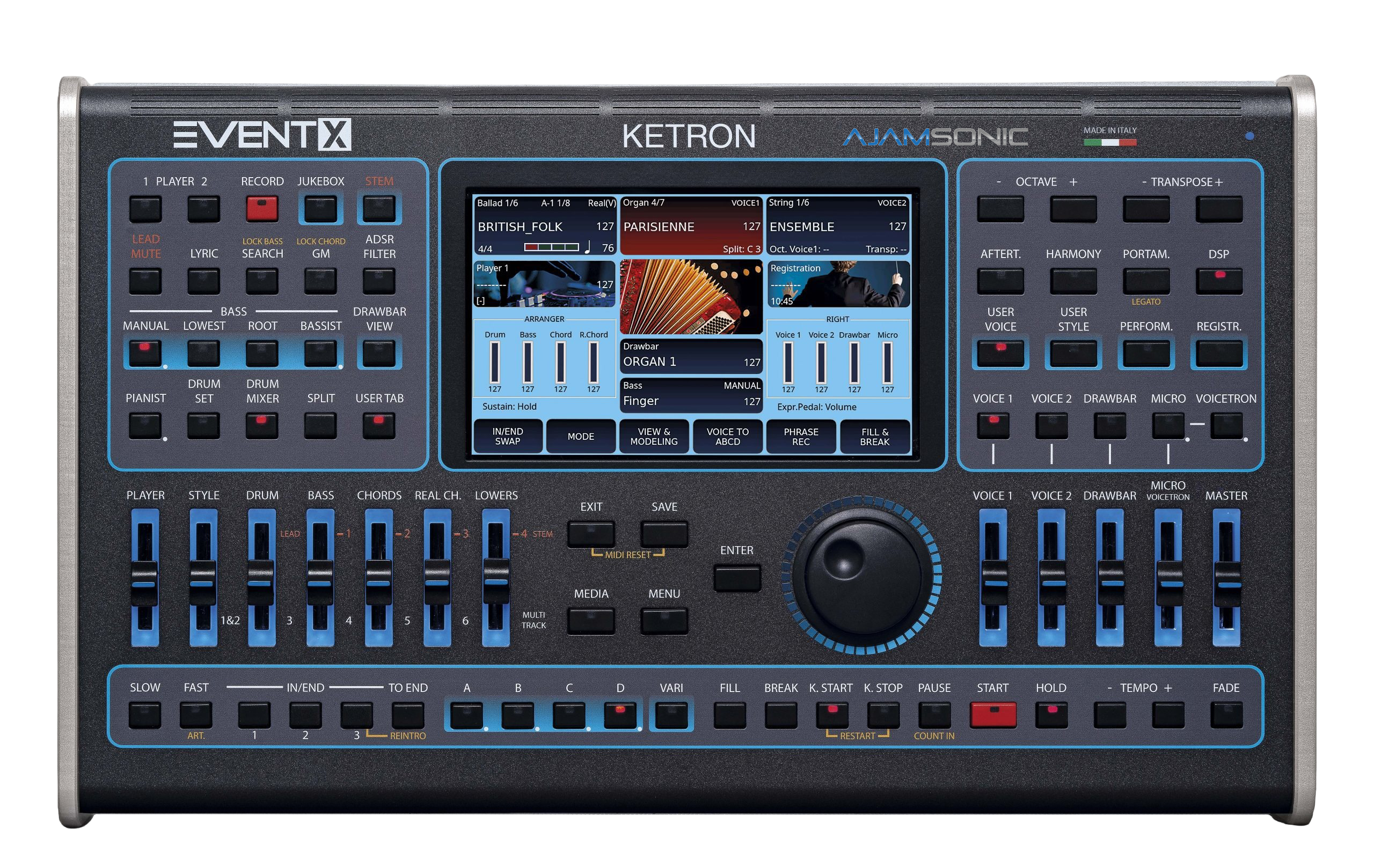Image resolution: width=1374 pixels, height=868 pixels.
Task: Tap the MODE option on screen
Action: tap(581, 436)
